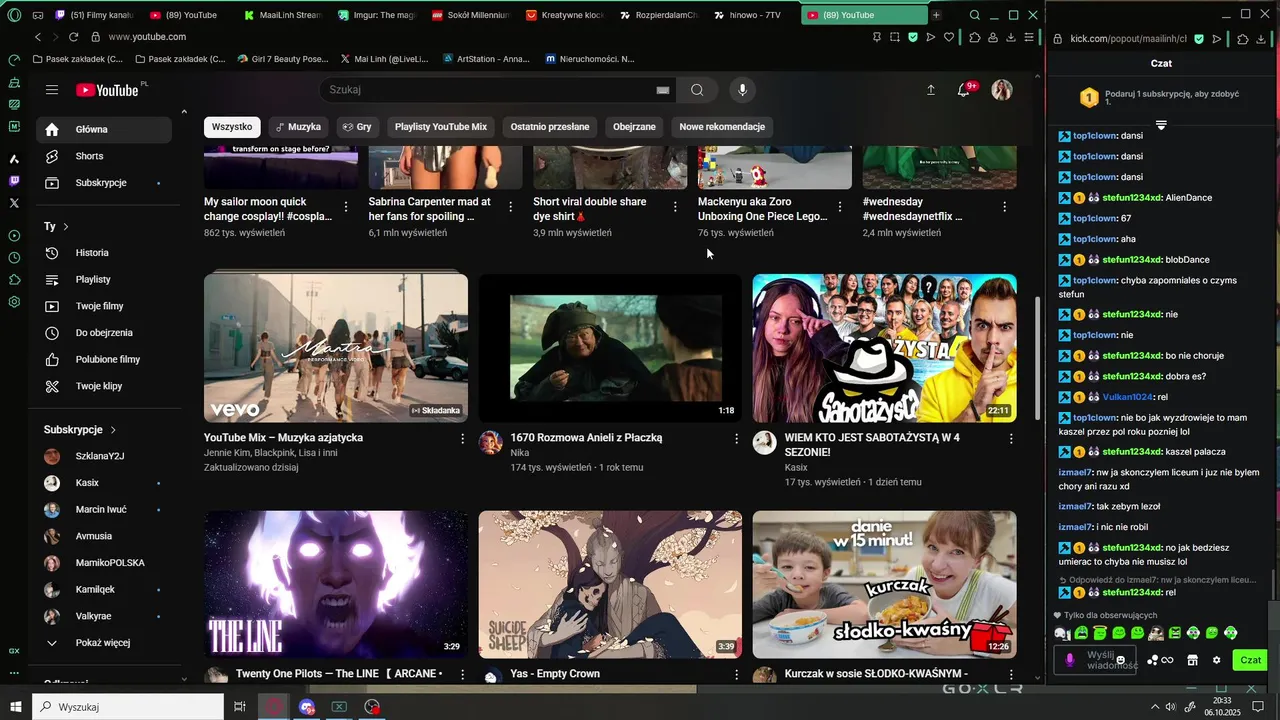The image size is (1280, 720).
Task: Select the Nowe rekomendacje chip
Action: point(722,127)
